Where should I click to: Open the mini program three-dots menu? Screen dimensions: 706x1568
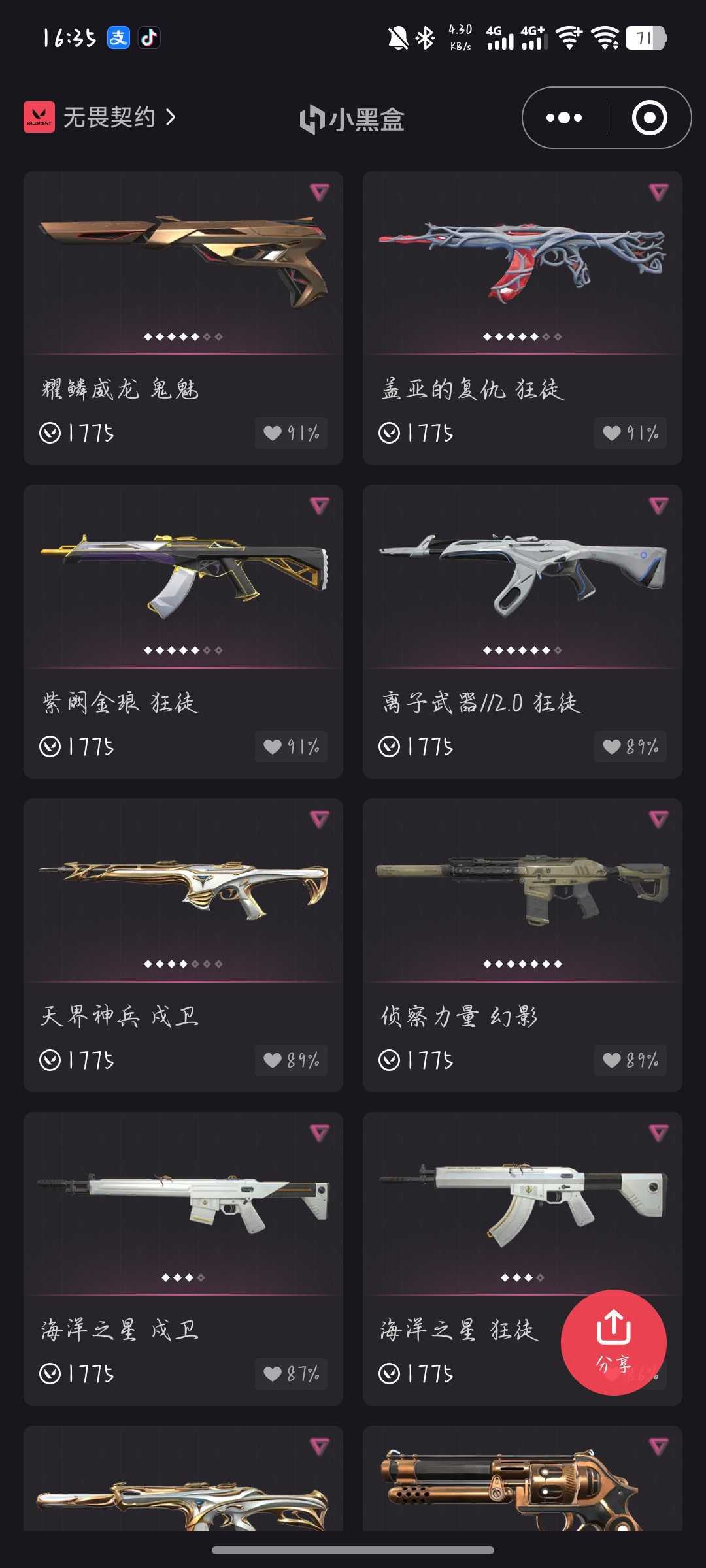564,118
